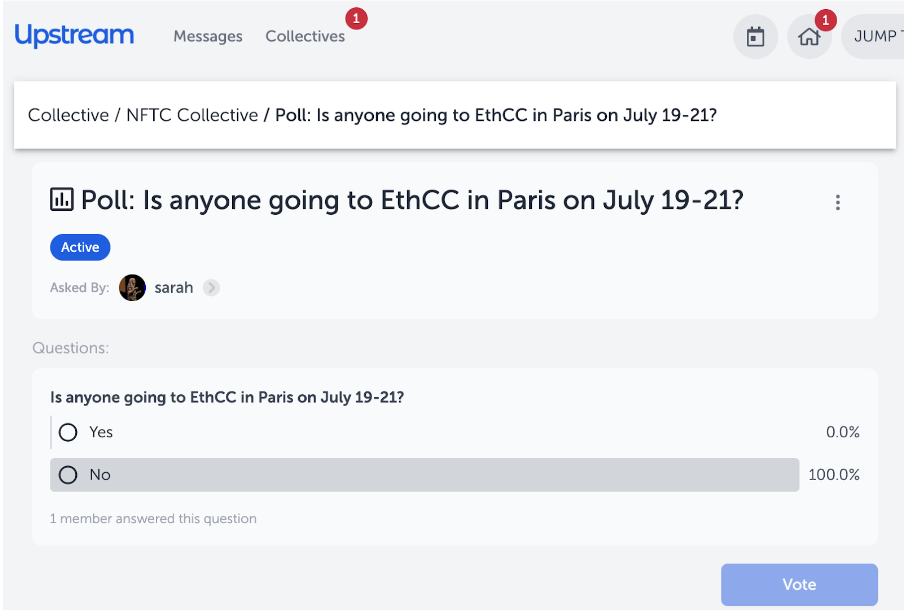Expand sarah's details with chevron arrow
Image resolution: width=904 pixels, height=610 pixels.
pos(211,288)
